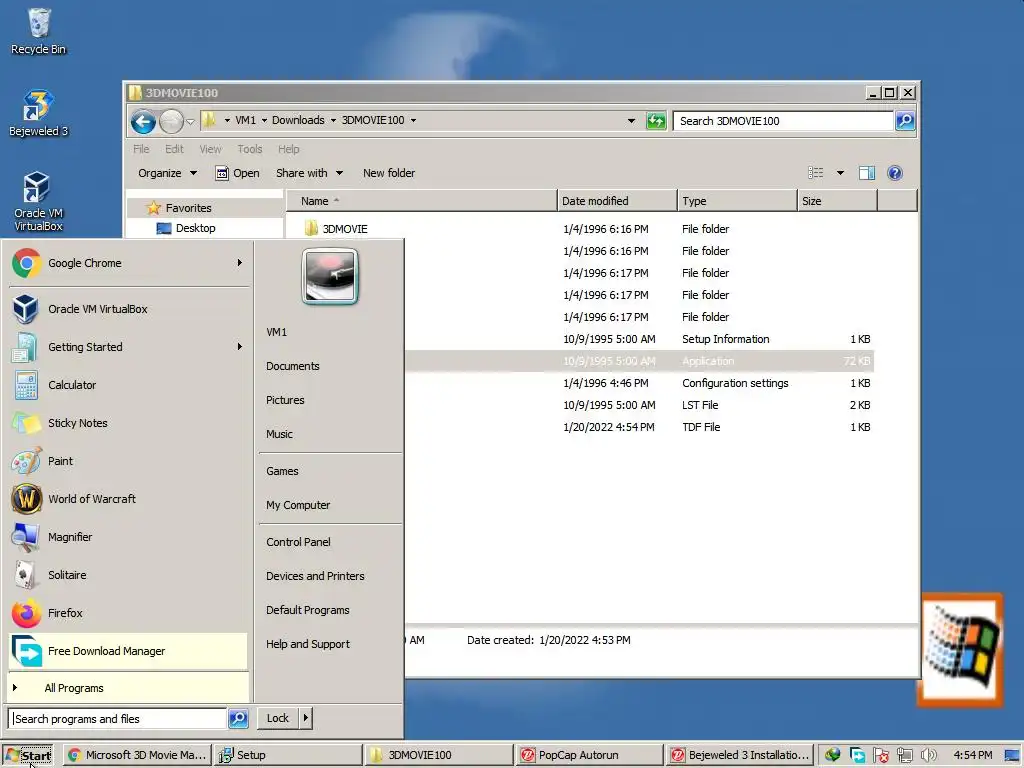Open Documents from Start menu
The height and width of the screenshot is (768, 1024).
pos(293,366)
